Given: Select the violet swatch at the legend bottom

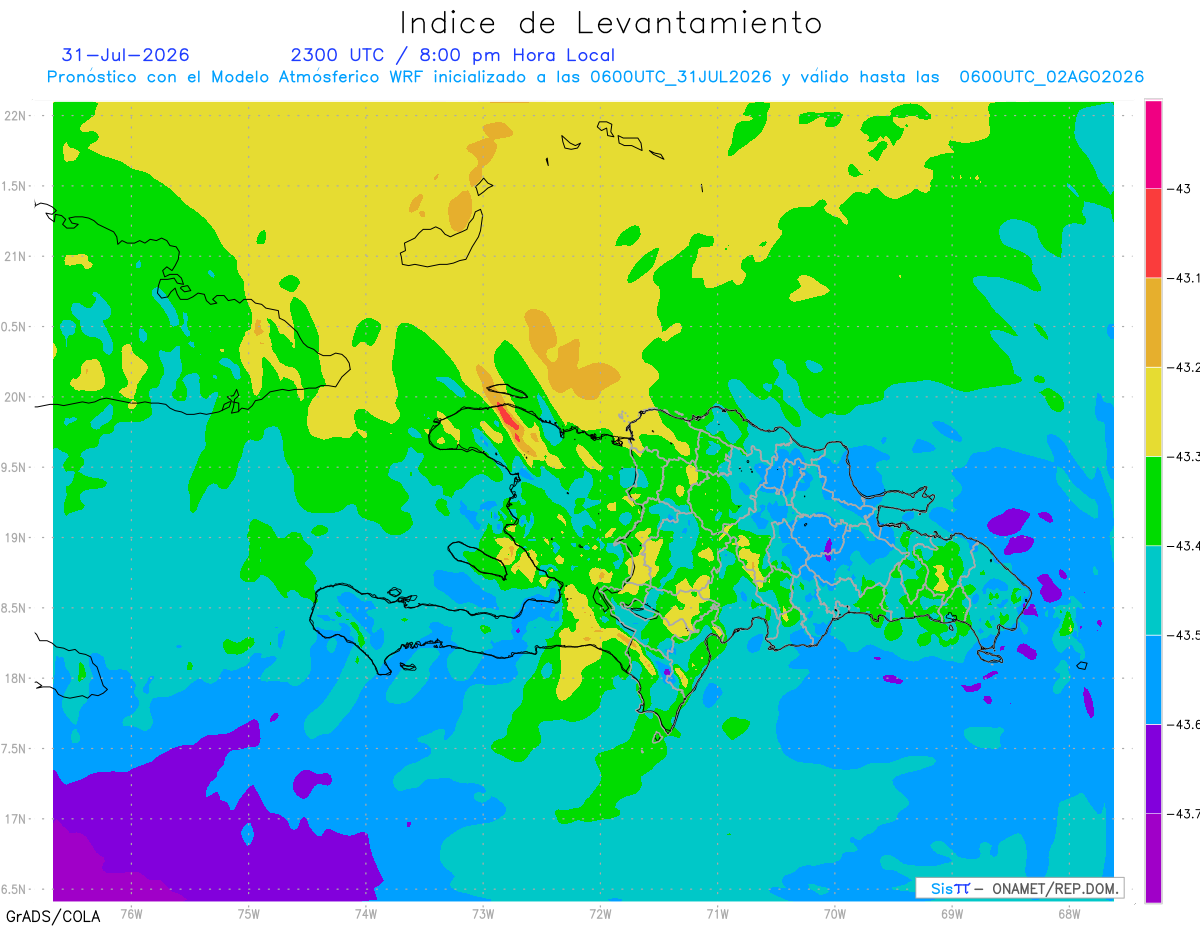Looking at the screenshot, I should (x=1153, y=858).
